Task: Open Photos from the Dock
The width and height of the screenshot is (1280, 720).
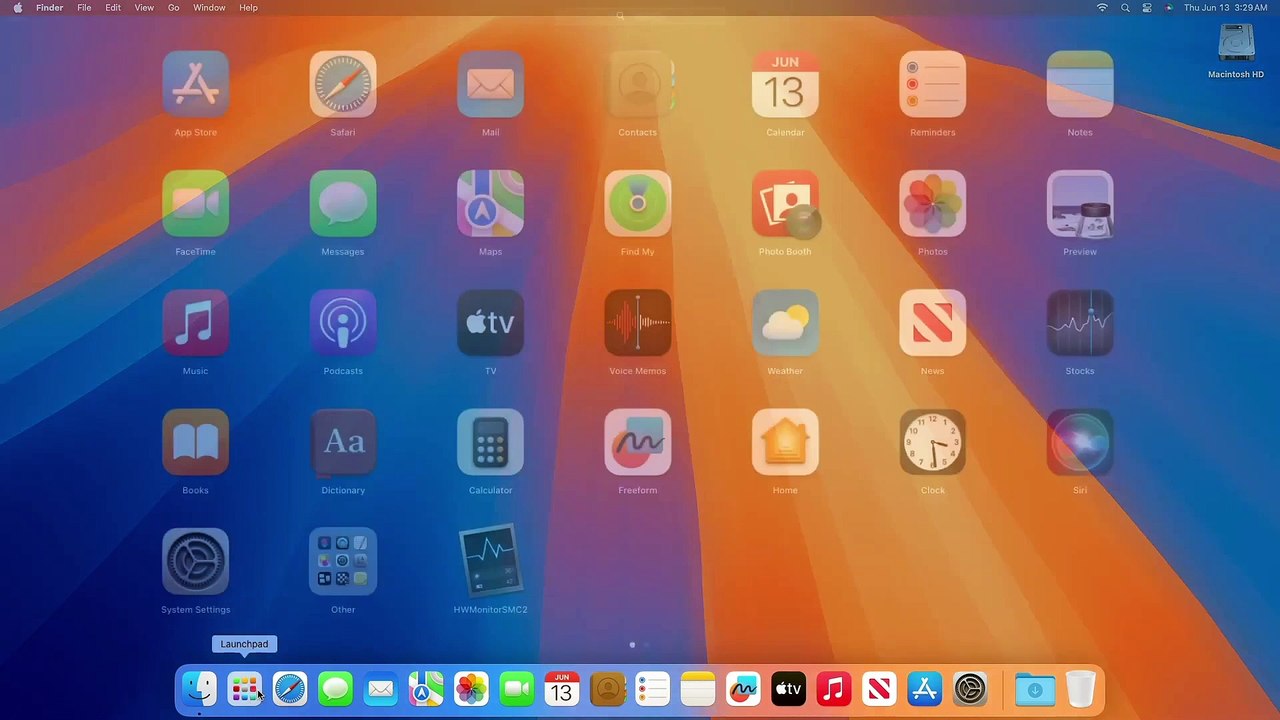Action: [471, 689]
